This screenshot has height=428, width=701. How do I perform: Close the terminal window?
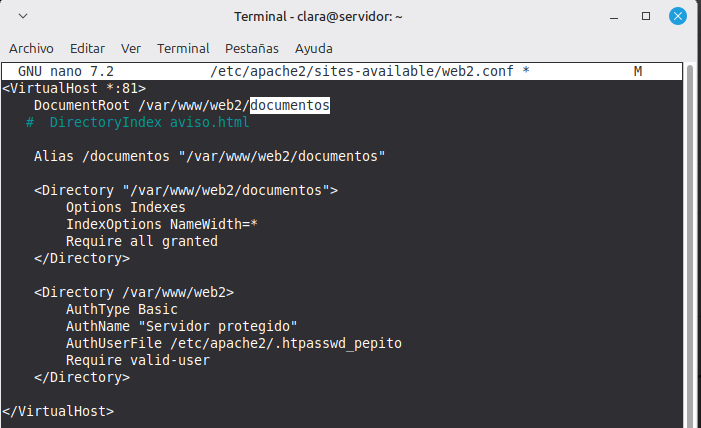point(677,17)
